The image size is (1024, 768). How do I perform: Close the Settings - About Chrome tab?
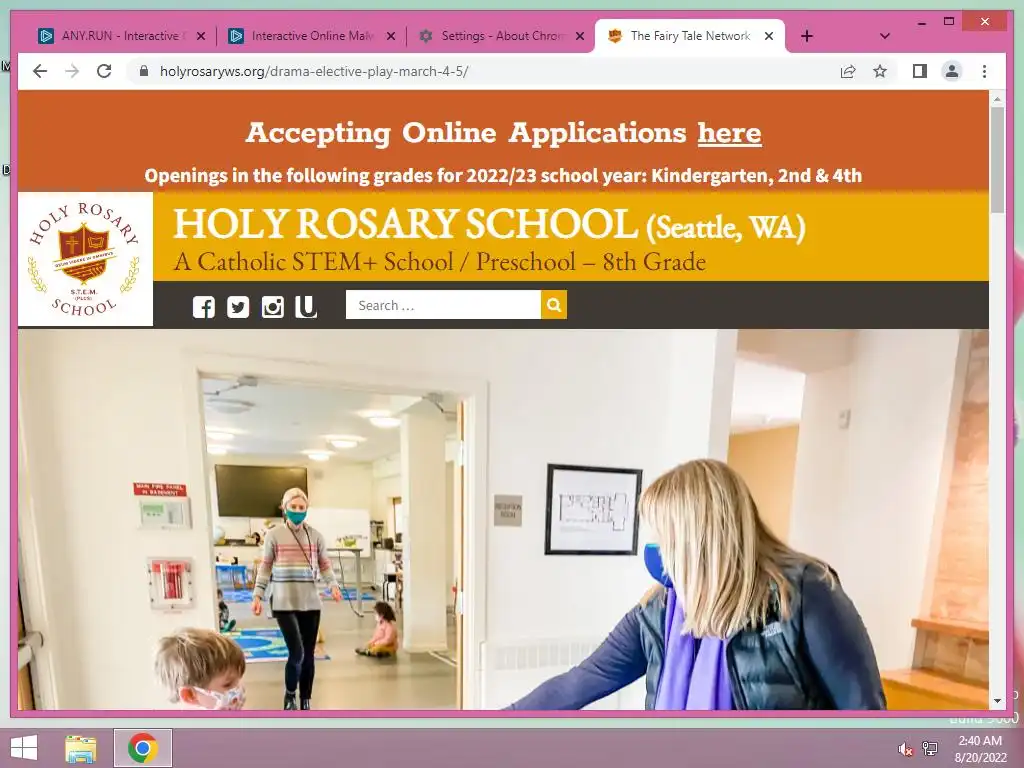pyautogui.click(x=579, y=36)
